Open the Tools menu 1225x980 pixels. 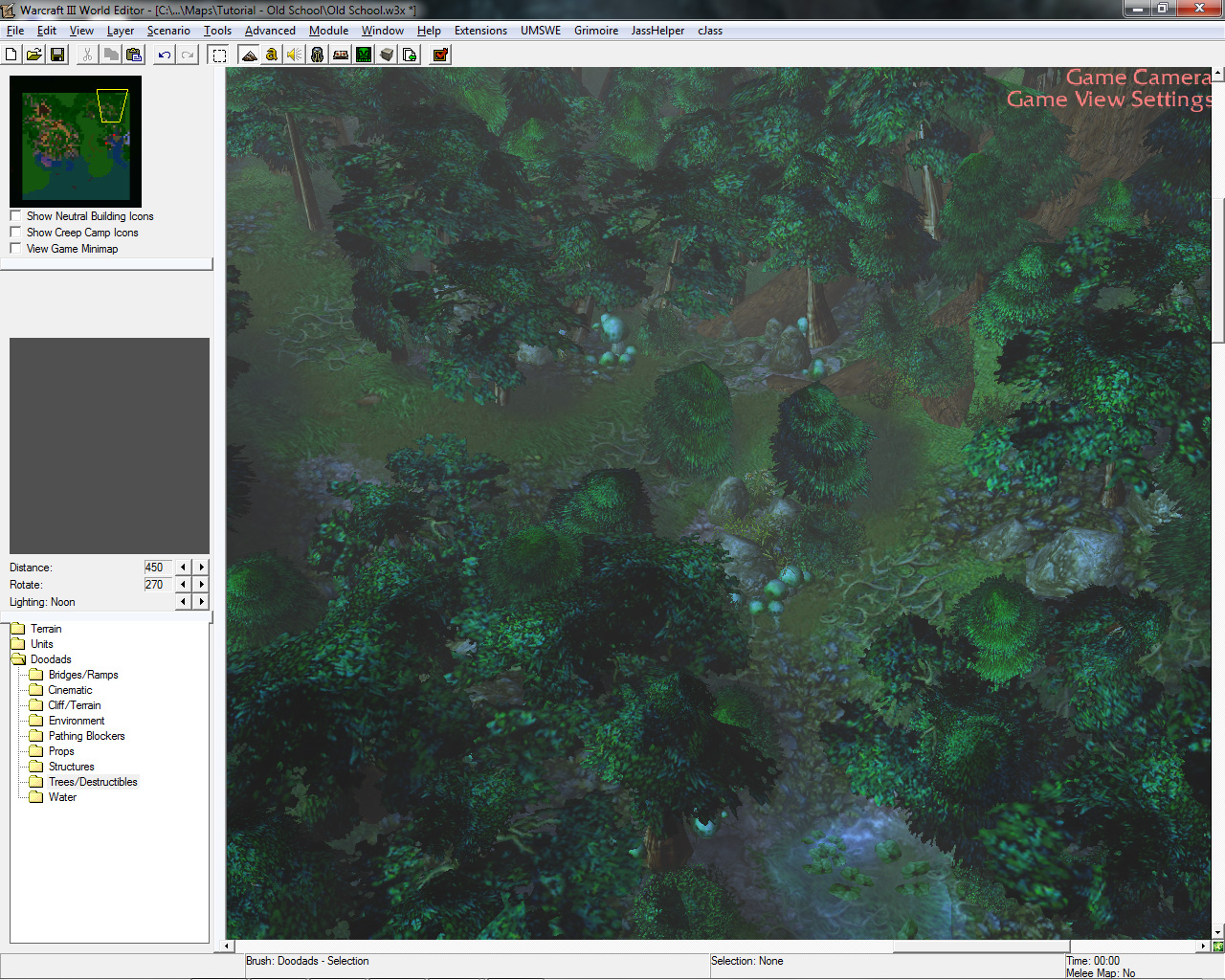pos(217,31)
